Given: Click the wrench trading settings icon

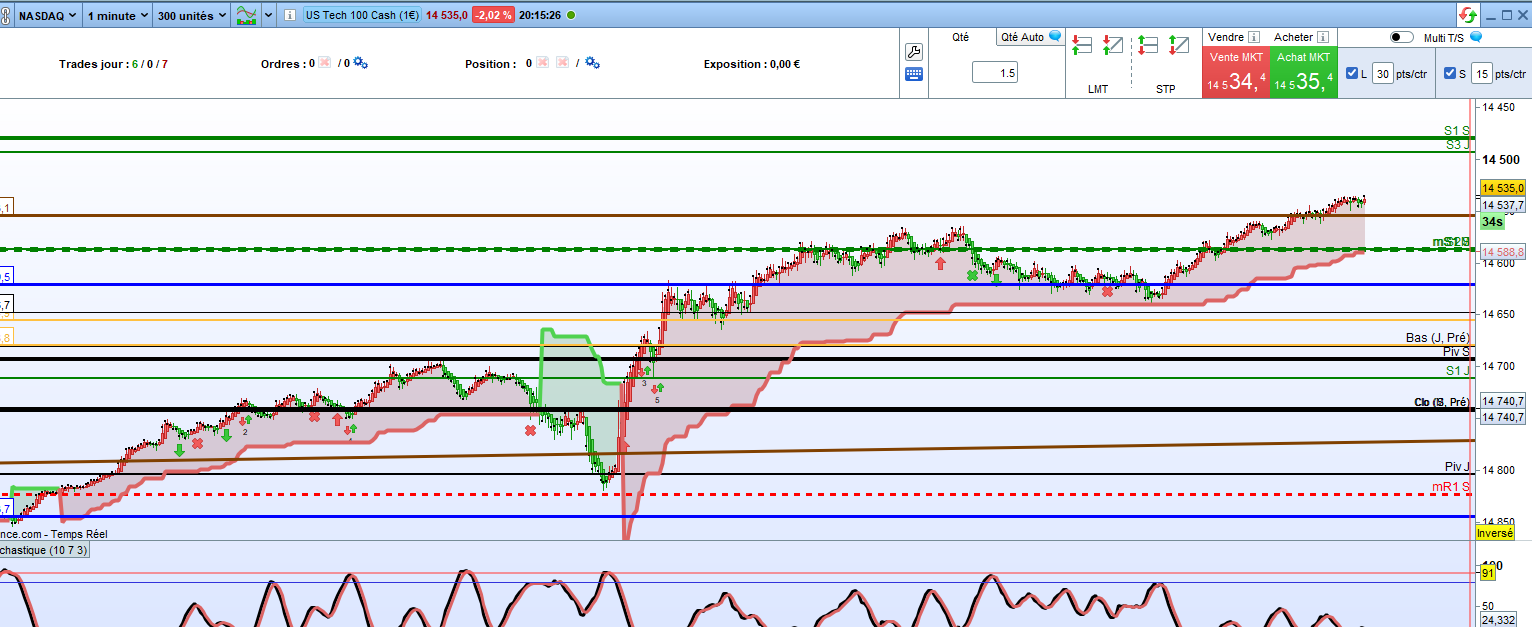Looking at the screenshot, I should (913, 52).
